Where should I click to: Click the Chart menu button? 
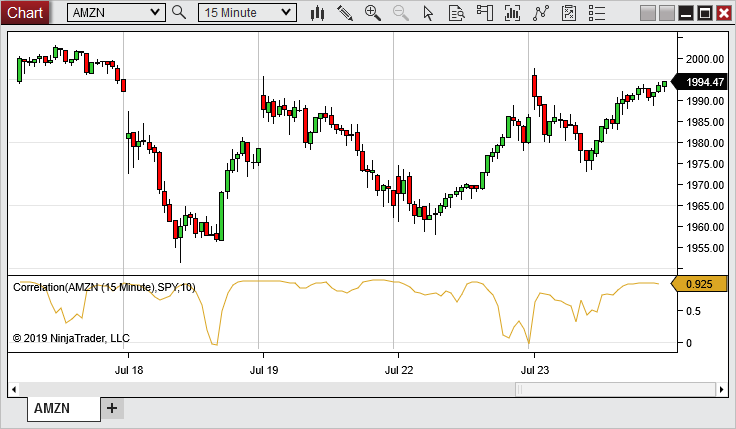coord(24,12)
